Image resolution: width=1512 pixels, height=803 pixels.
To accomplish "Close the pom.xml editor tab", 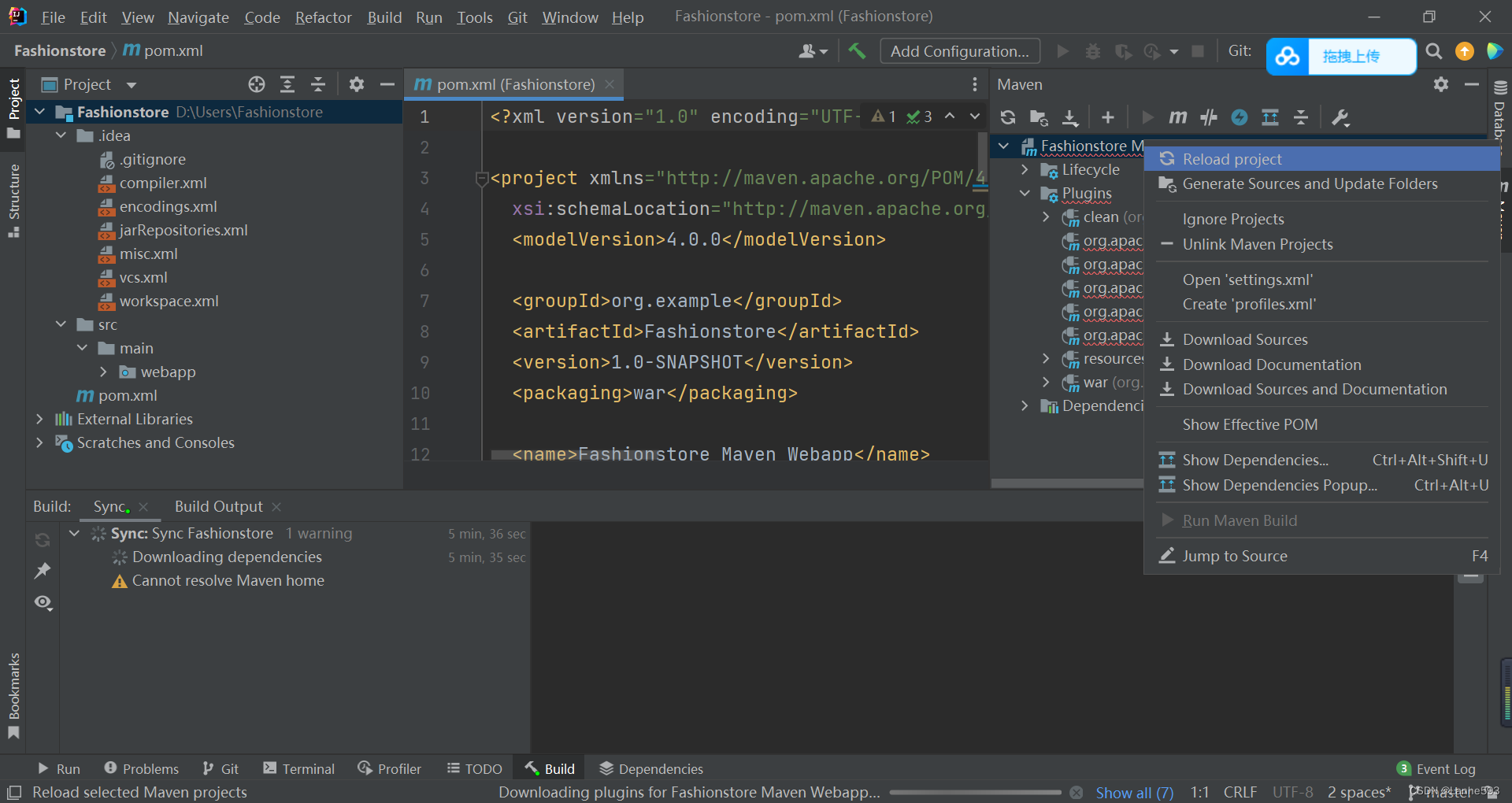I will 610,84.
